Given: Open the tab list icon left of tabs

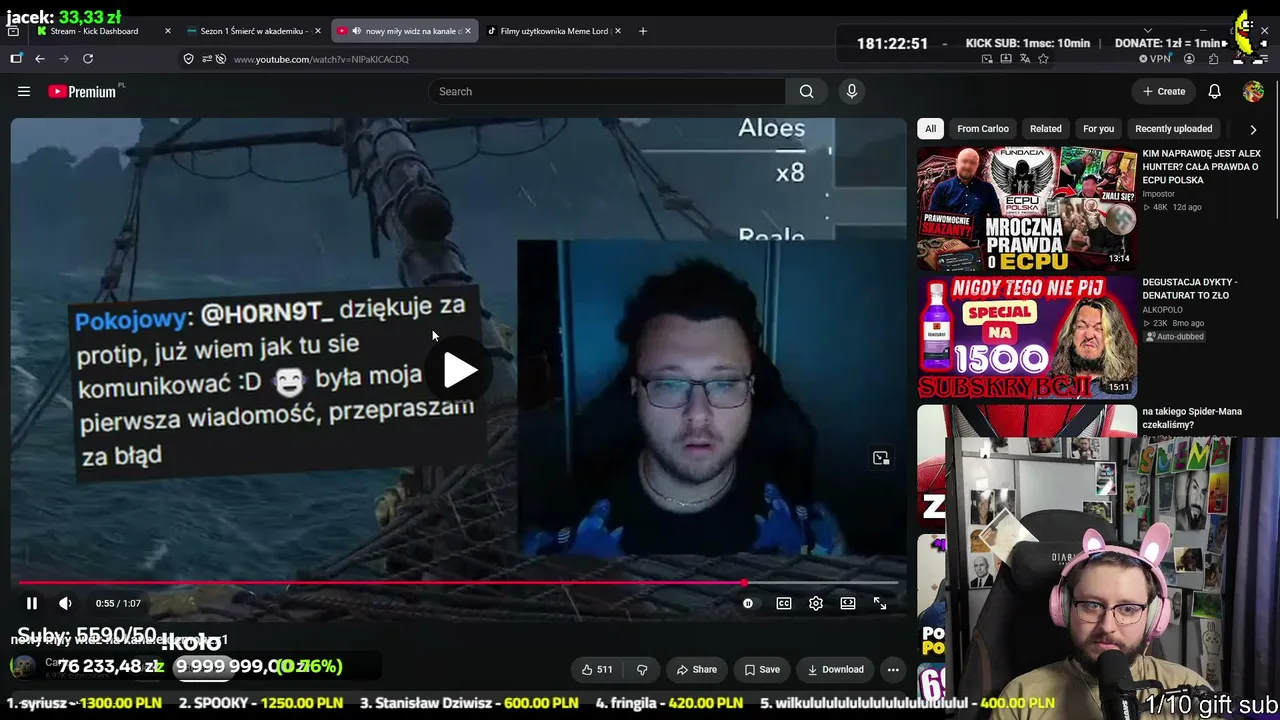Looking at the screenshot, I should coord(13,31).
